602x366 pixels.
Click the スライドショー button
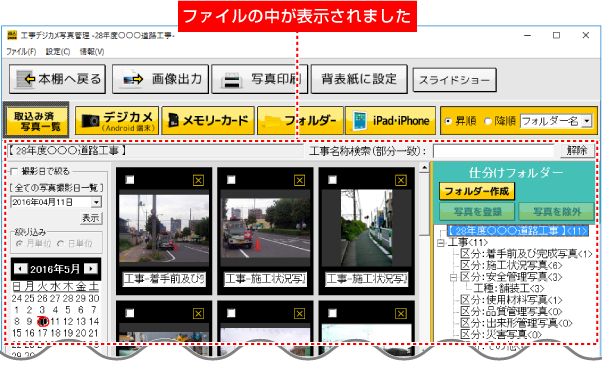(455, 80)
